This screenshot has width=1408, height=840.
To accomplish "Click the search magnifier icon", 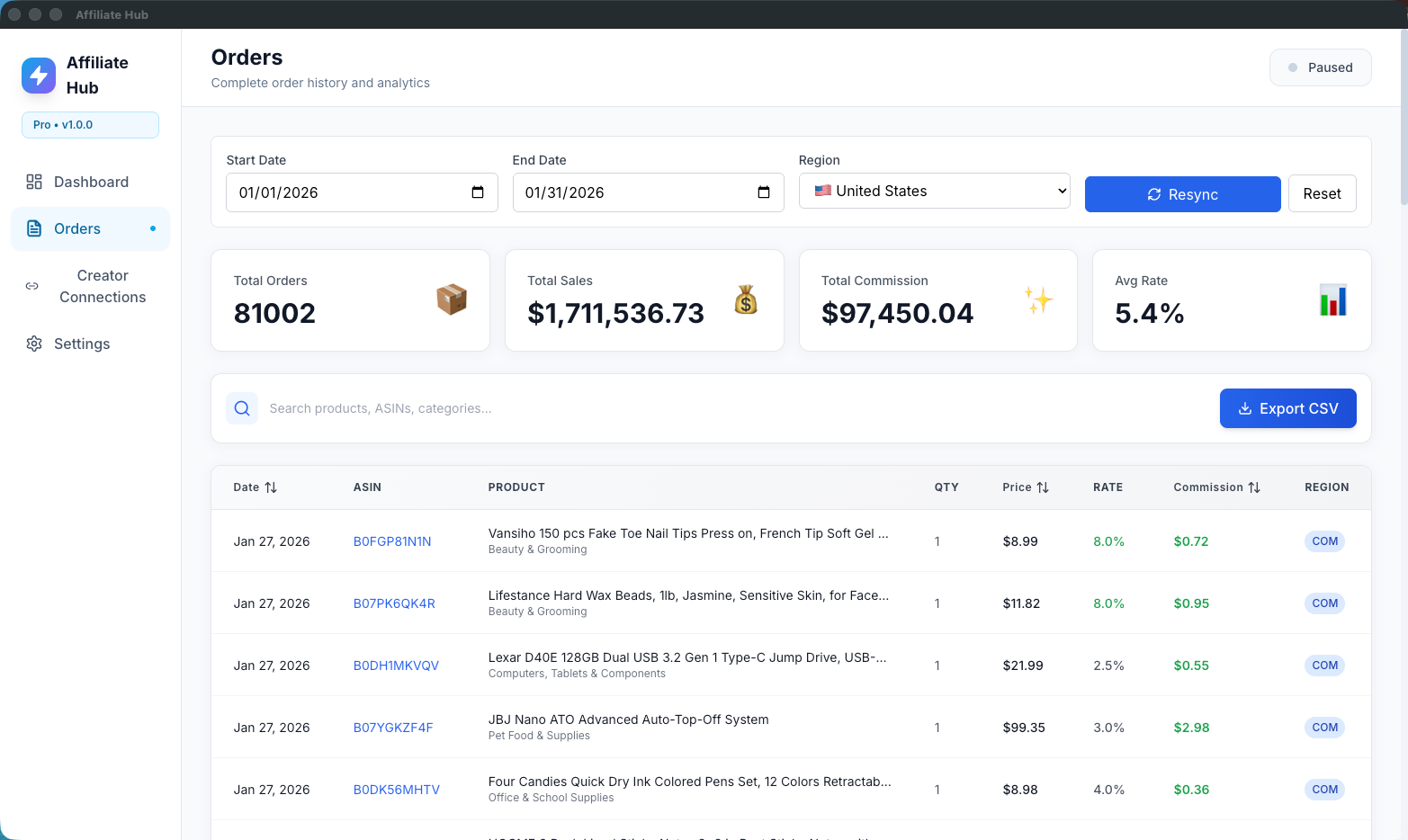I will pos(242,408).
